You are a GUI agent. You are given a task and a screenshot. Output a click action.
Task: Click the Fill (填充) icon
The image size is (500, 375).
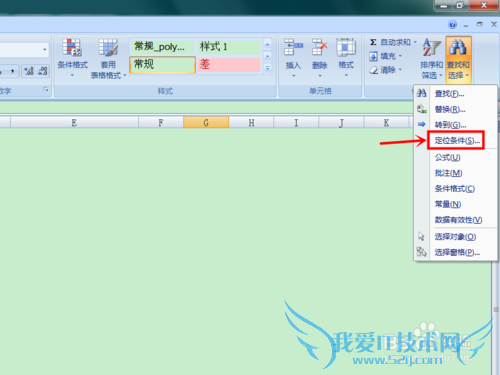click(x=373, y=56)
